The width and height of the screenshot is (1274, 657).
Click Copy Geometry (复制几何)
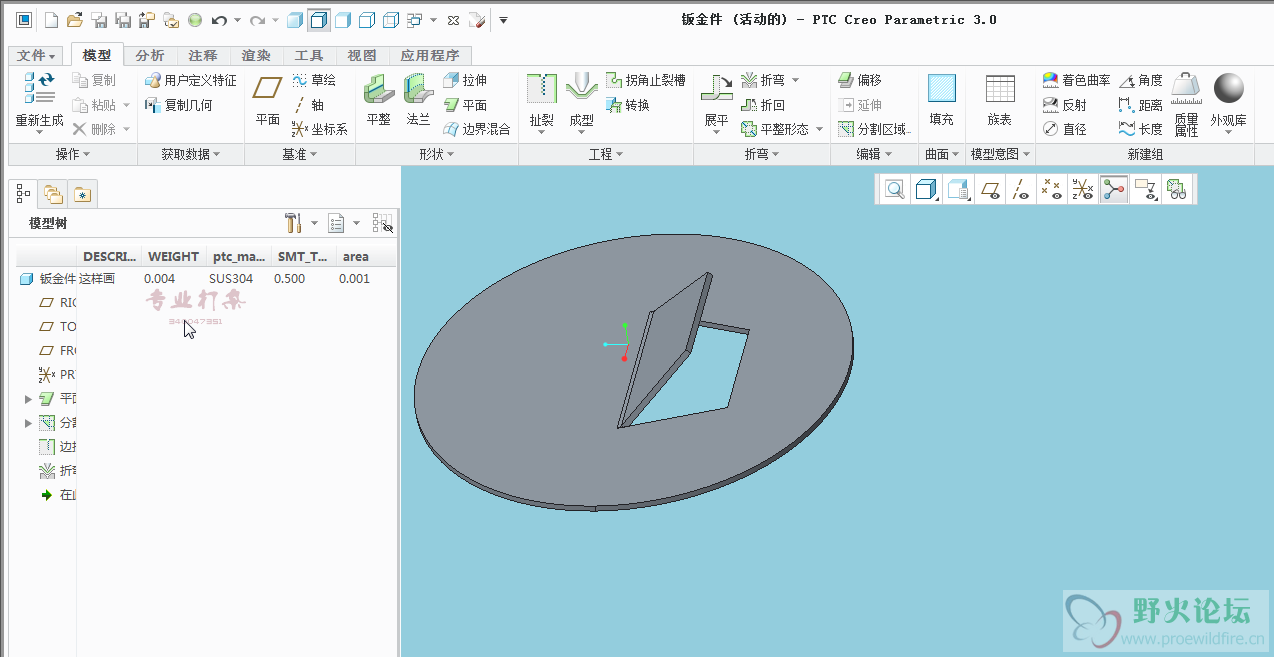click(179, 104)
